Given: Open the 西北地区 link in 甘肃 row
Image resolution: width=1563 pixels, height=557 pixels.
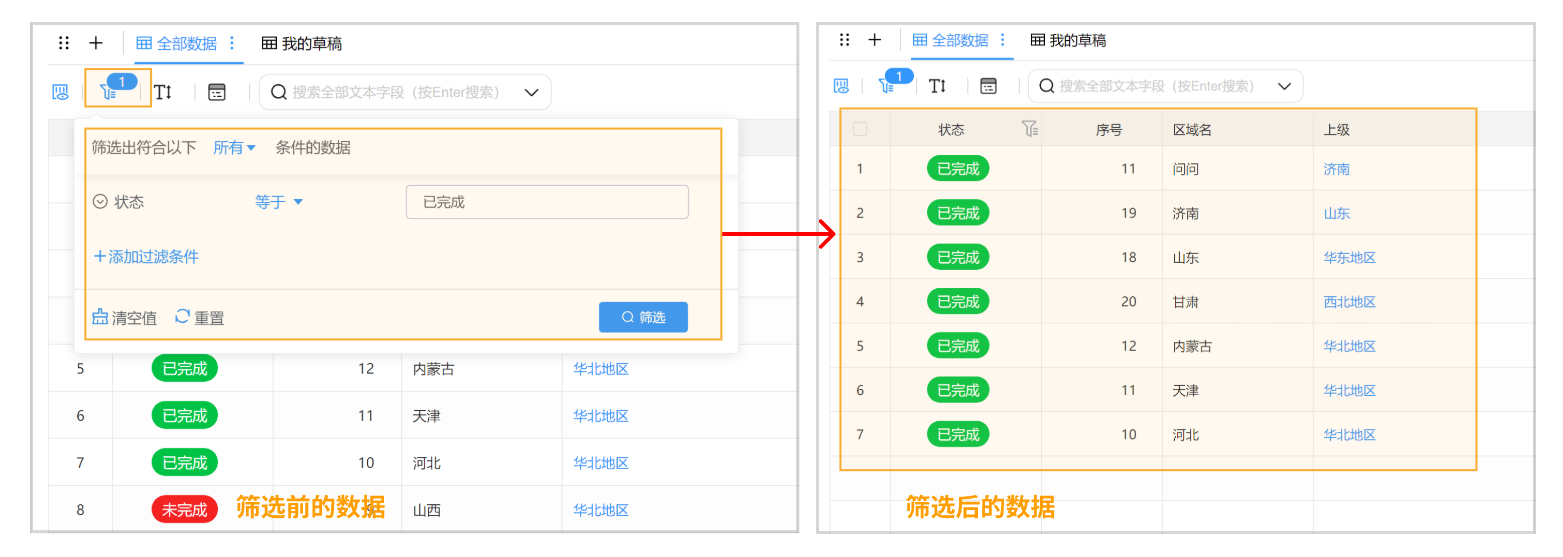Looking at the screenshot, I should point(1350,301).
